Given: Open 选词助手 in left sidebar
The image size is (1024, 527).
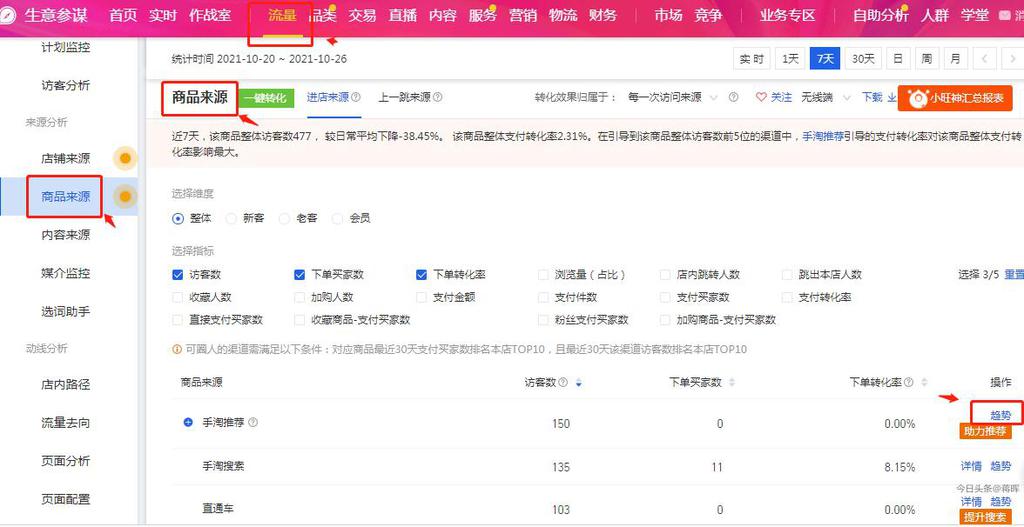Looking at the screenshot, I should (x=66, y=312).
